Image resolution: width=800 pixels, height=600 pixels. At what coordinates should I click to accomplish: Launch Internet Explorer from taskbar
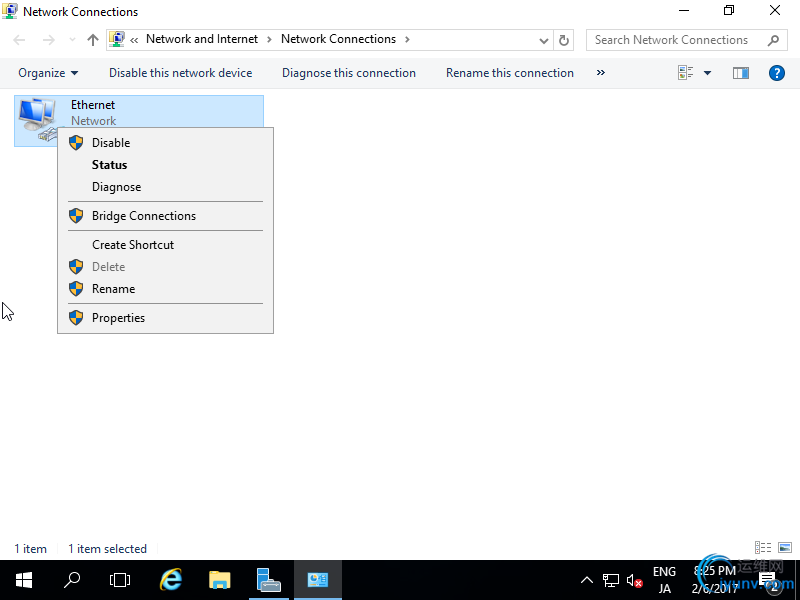tap(171, 580)
